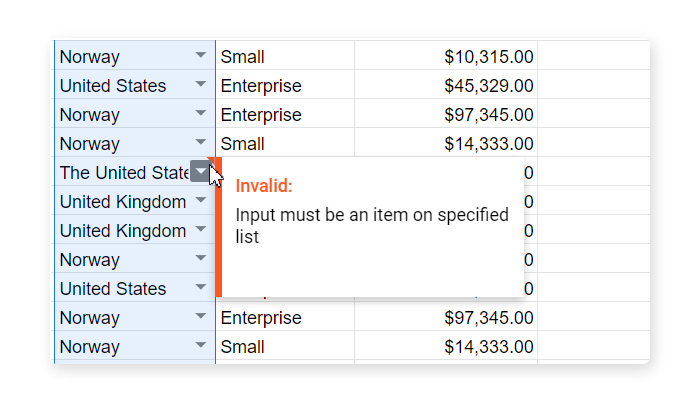700x400 pixels.
Task: Select the Enterprise cell in the row just under the tooltip
Action: click(x=285, y=317)
